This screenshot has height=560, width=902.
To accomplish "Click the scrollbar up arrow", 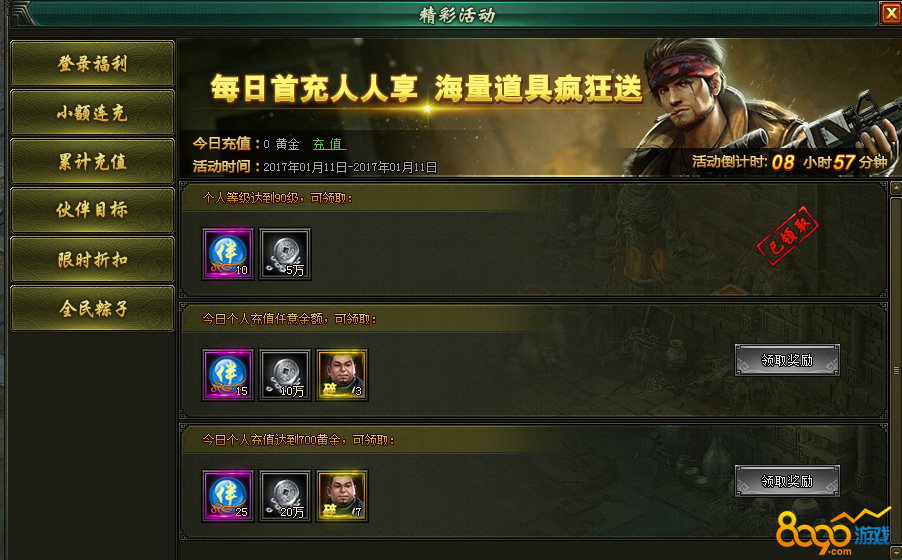I will [896, 188].
